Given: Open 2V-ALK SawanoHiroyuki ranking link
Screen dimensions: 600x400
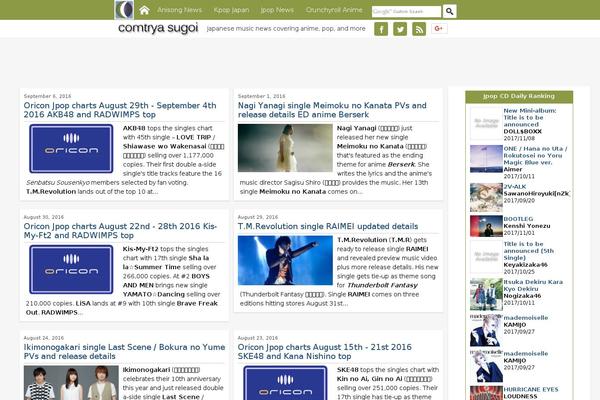Looking at the screenshot, I should coord(515,186).
